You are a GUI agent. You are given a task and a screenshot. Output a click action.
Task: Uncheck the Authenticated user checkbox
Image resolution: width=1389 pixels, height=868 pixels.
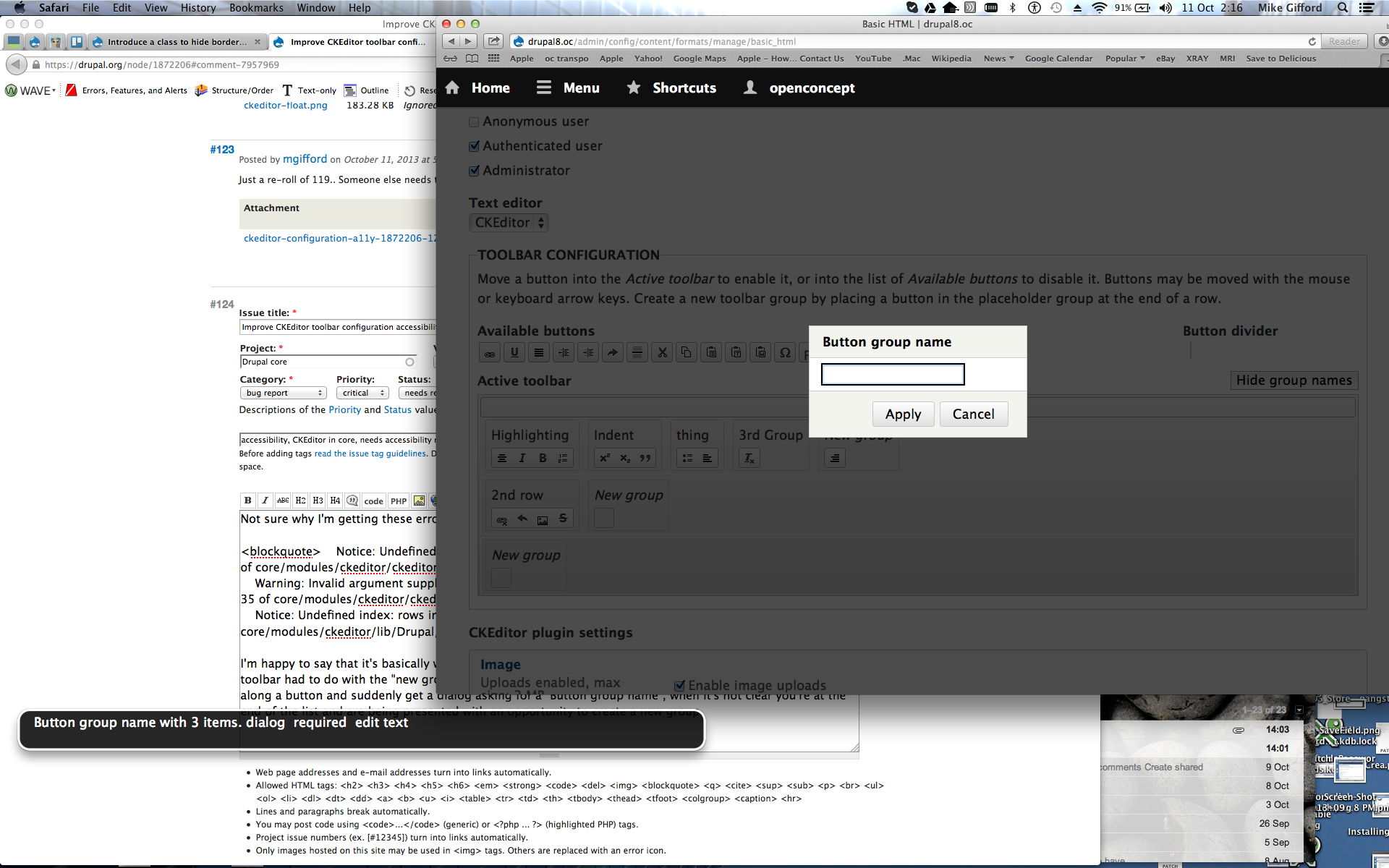(474, 147)
